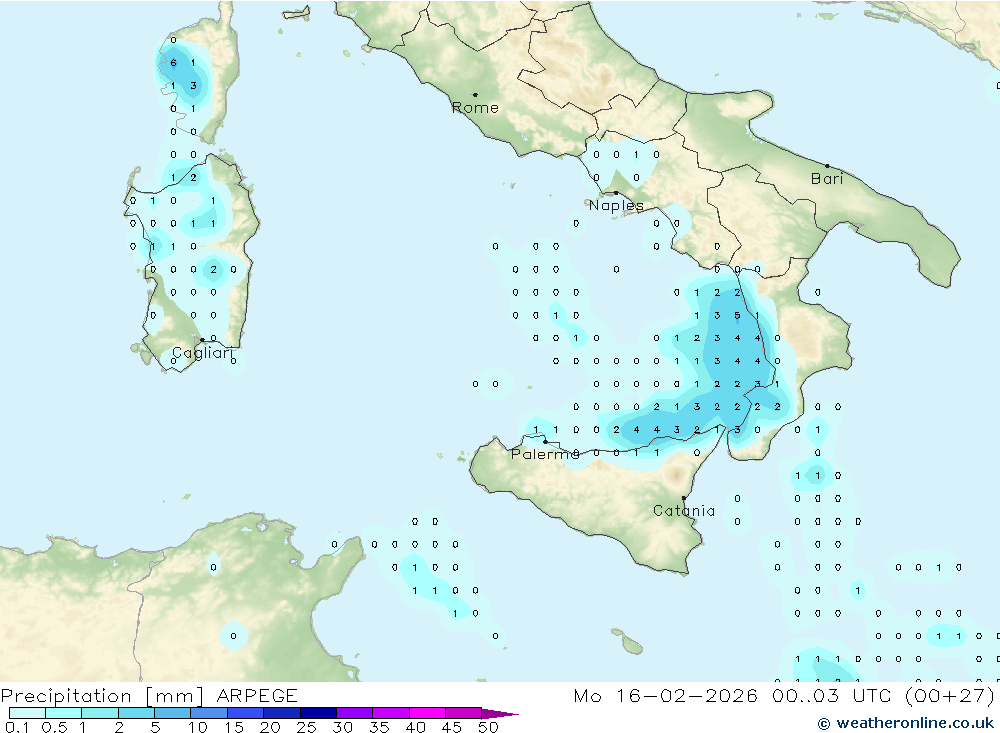Select the lightest 0.1–0.5 mm legend swatch
1000x733 pixels.
(27, 713)
